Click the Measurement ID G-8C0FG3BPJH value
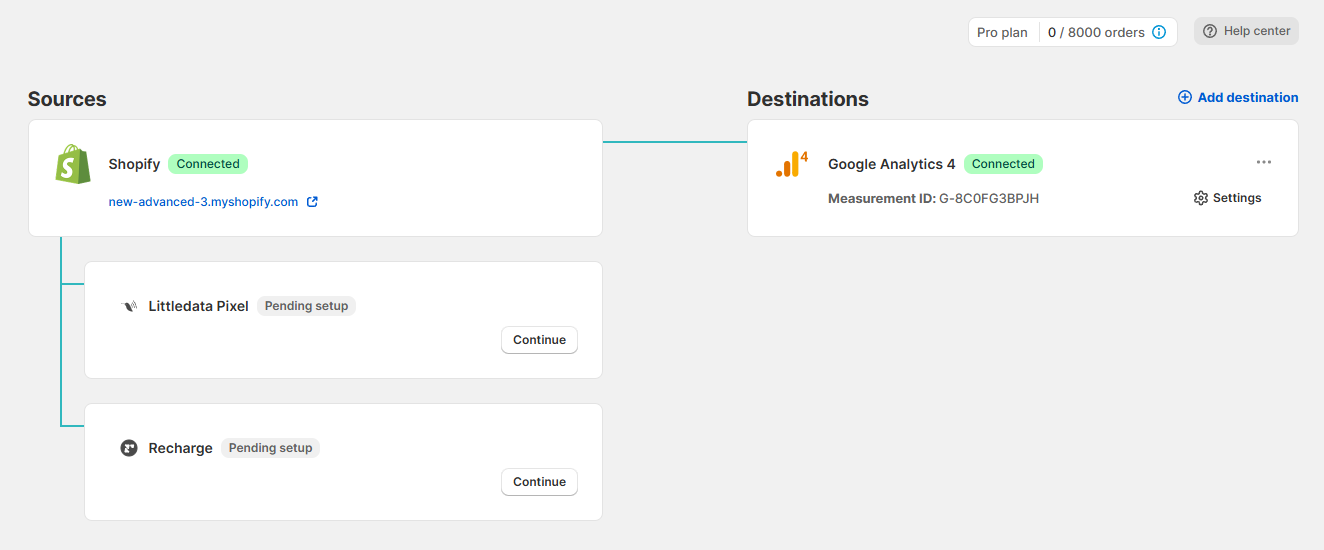The image size is (1324, 550). click(989, 198)
